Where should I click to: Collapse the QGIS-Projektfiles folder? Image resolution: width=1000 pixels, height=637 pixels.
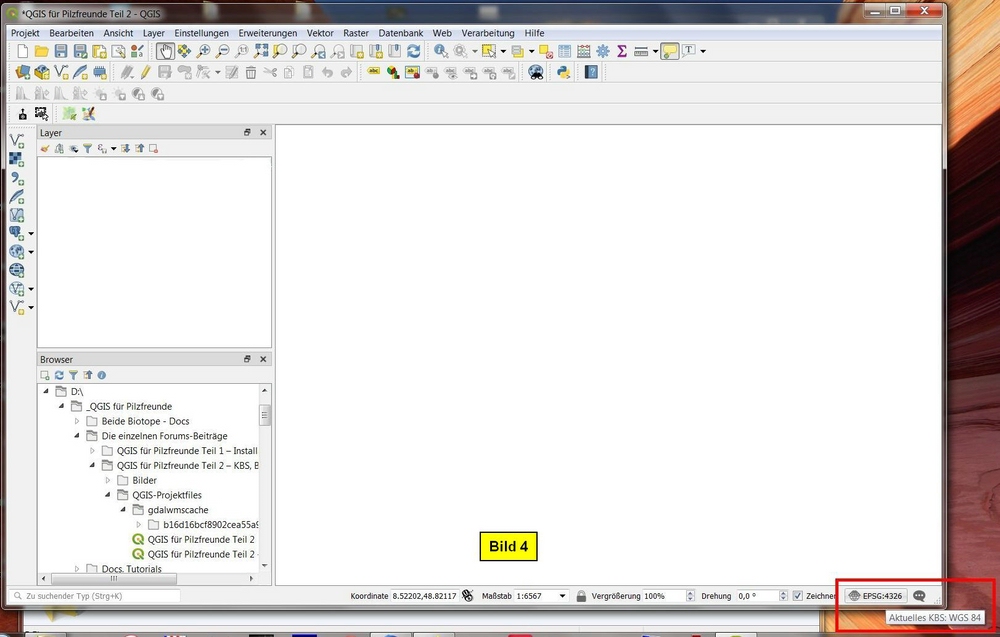tap(108, 495)
